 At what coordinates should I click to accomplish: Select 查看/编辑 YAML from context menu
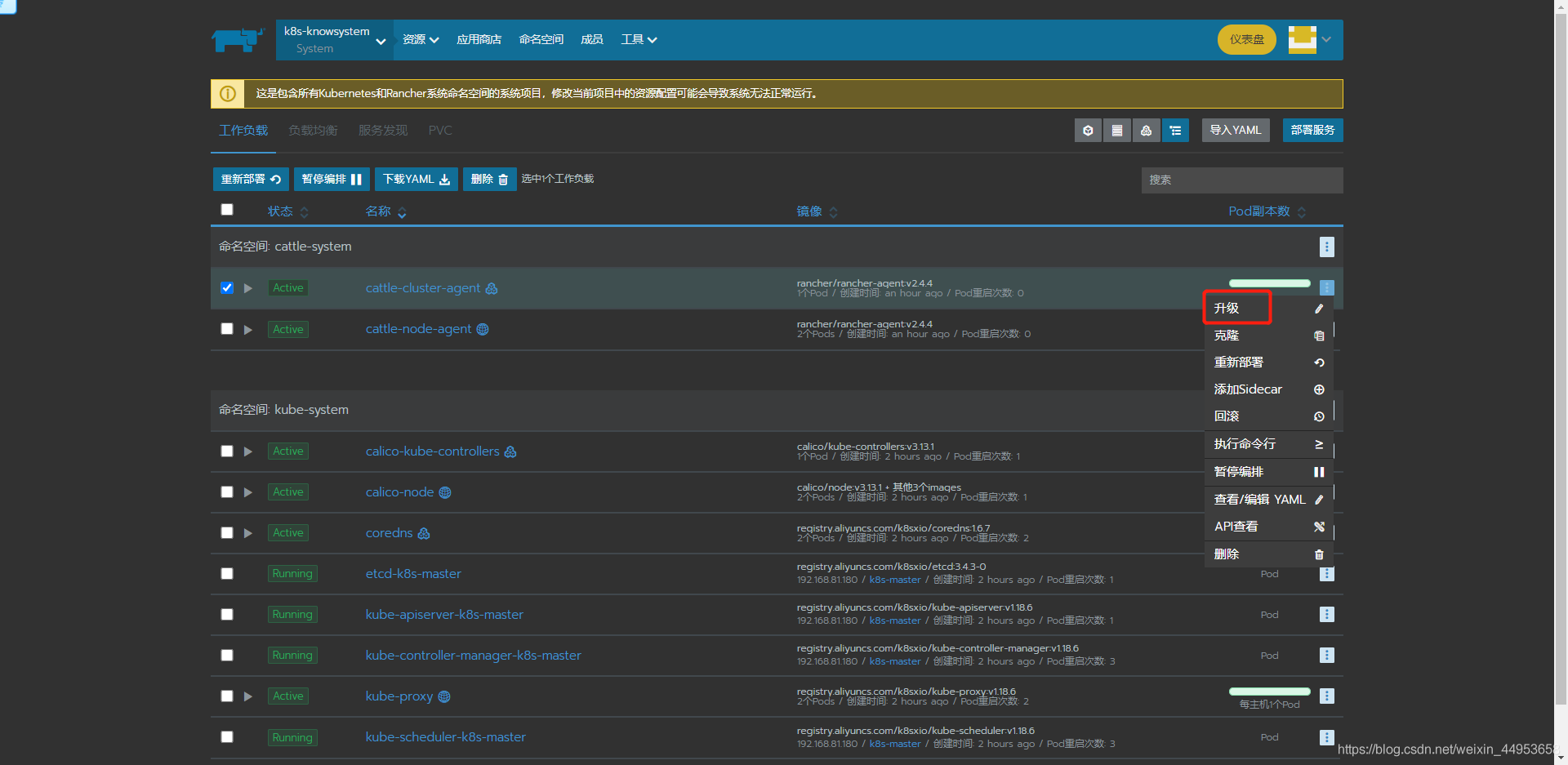coord(1269,500)
